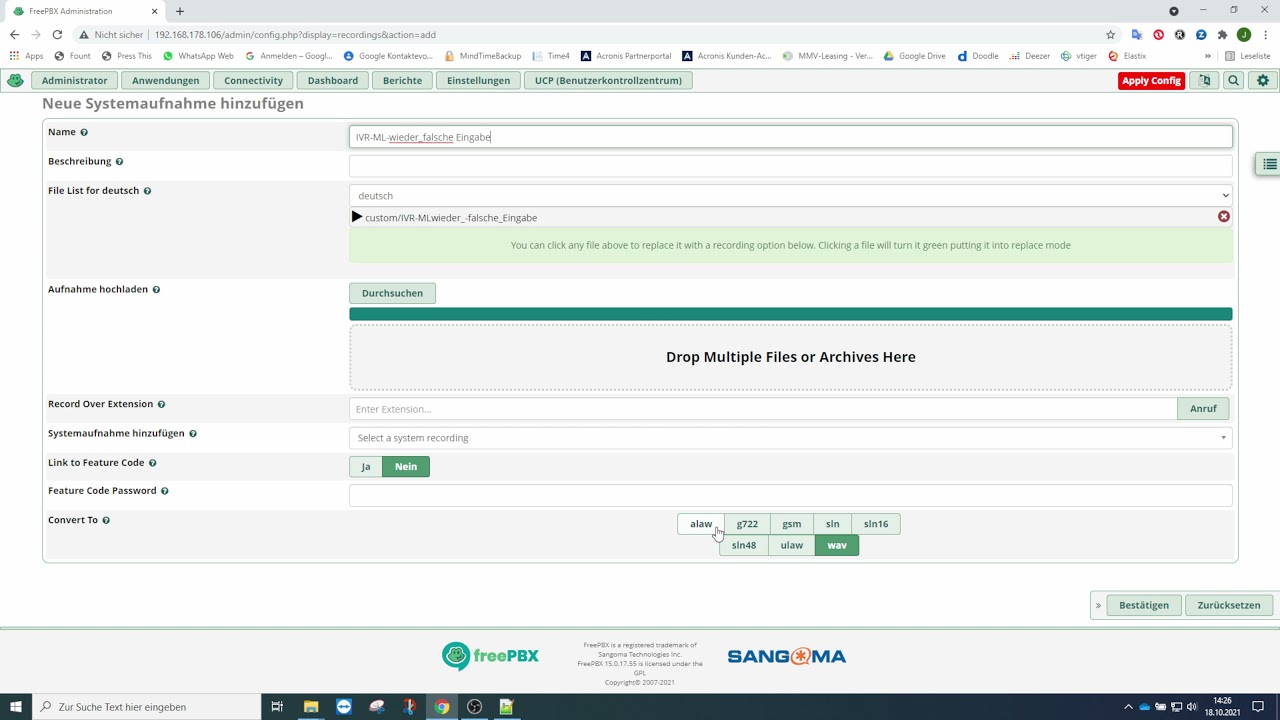Image resolution: width=1280 pixels, height=720 pixels.
Task: Toggle wav conversion format
Action: (837, 545)
